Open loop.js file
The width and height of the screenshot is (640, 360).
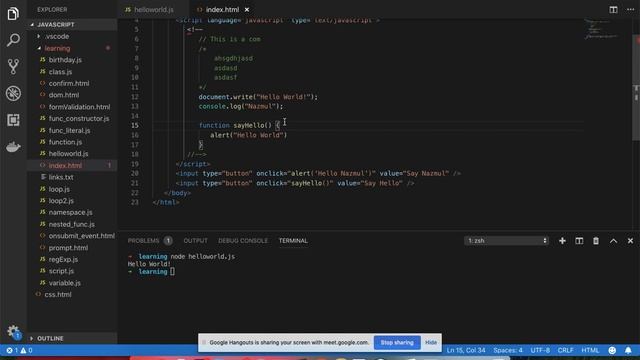(x=72, y=189)
